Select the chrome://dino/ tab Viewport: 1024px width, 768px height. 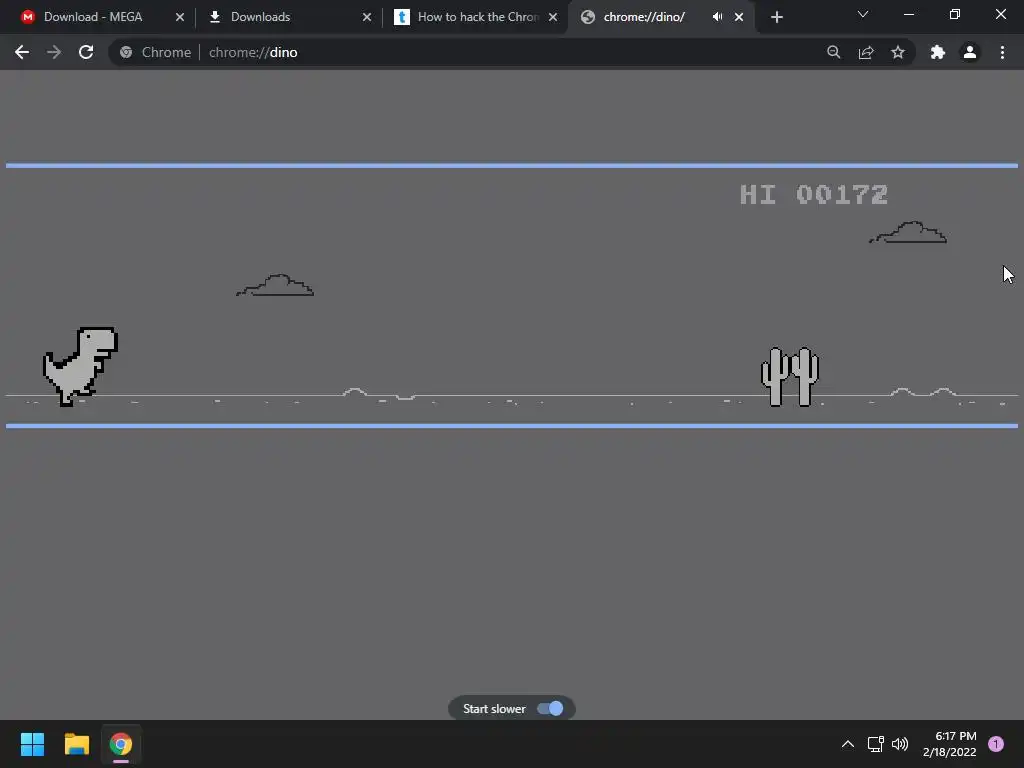pyautogui.click(x=644, y=17)
